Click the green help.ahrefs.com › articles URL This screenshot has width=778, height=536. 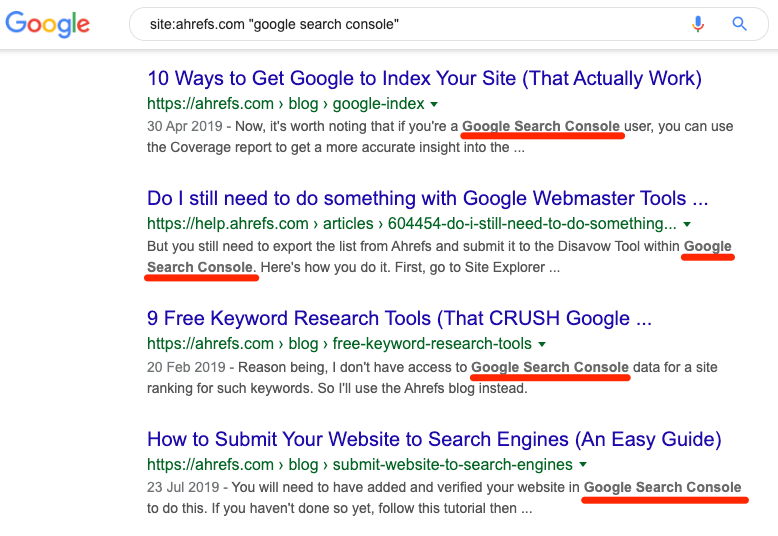(x=412, y=224)
